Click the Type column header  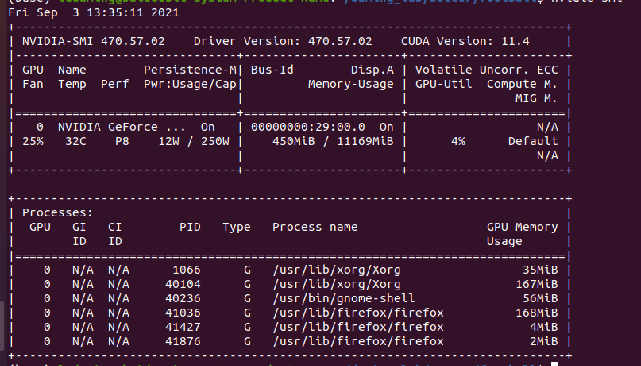236,227
